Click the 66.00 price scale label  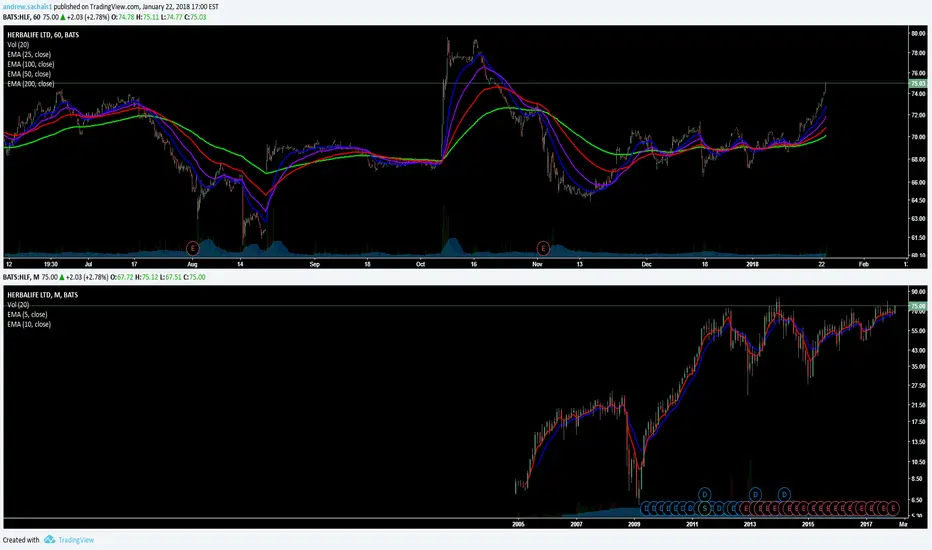pyautogui.click(x=918, y=183)
